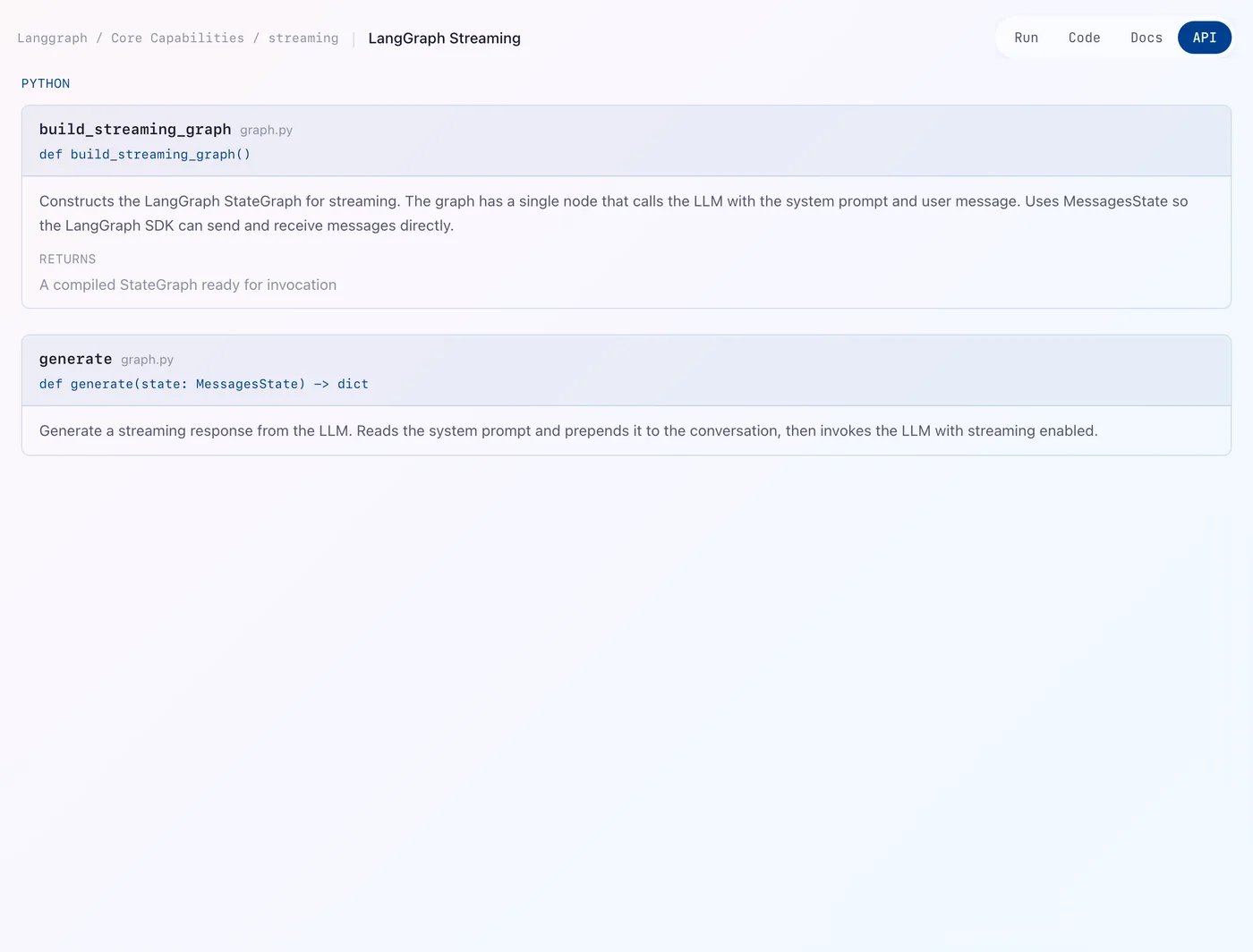The image size is (1253, 952).
Task: Open the Docs tab
Action: pos(1146,38)
